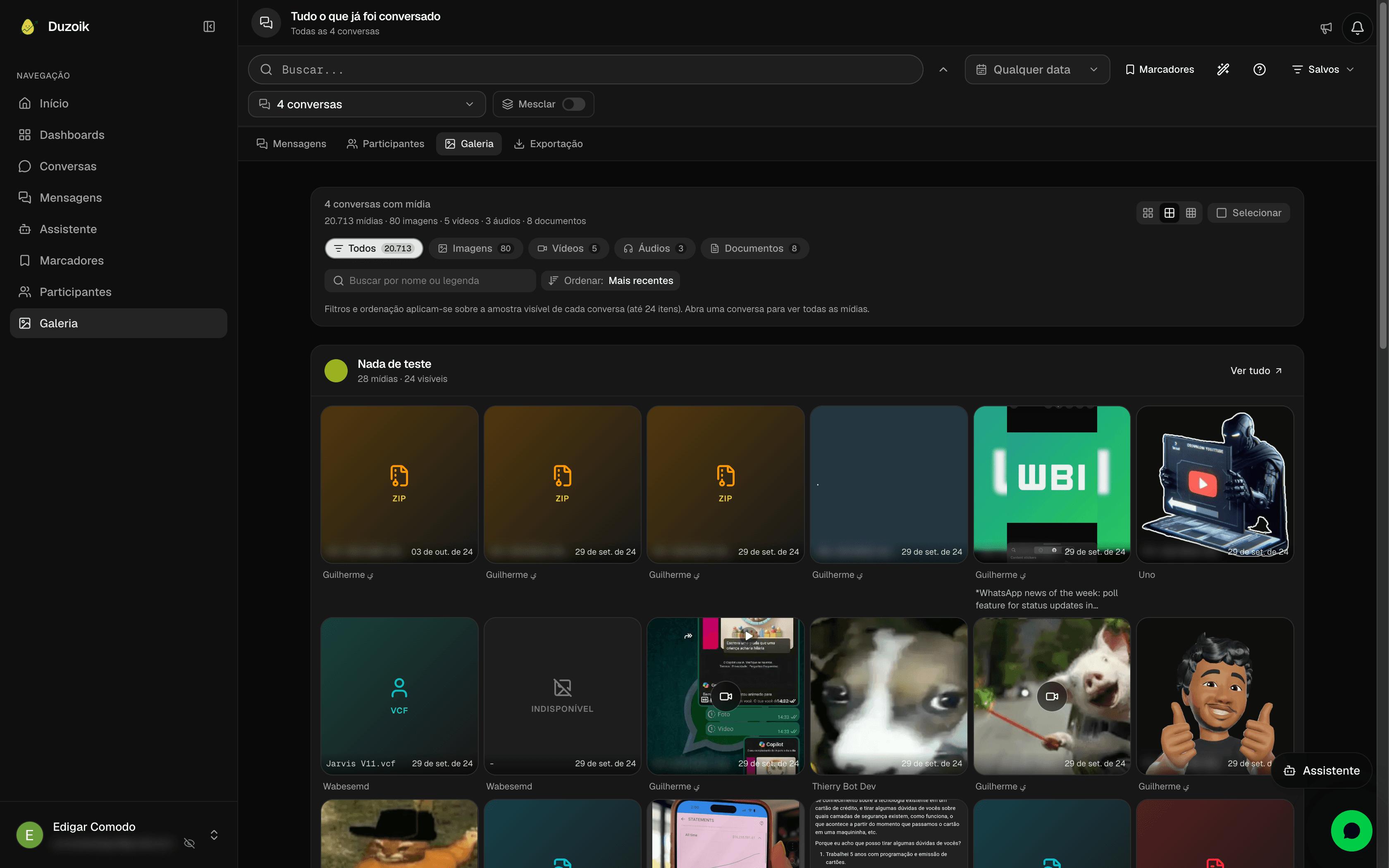Viewport: 1389px width, 868px height.
Task: Open the WhatsApp Copilot video thumbnail
Action: [726, 696]
